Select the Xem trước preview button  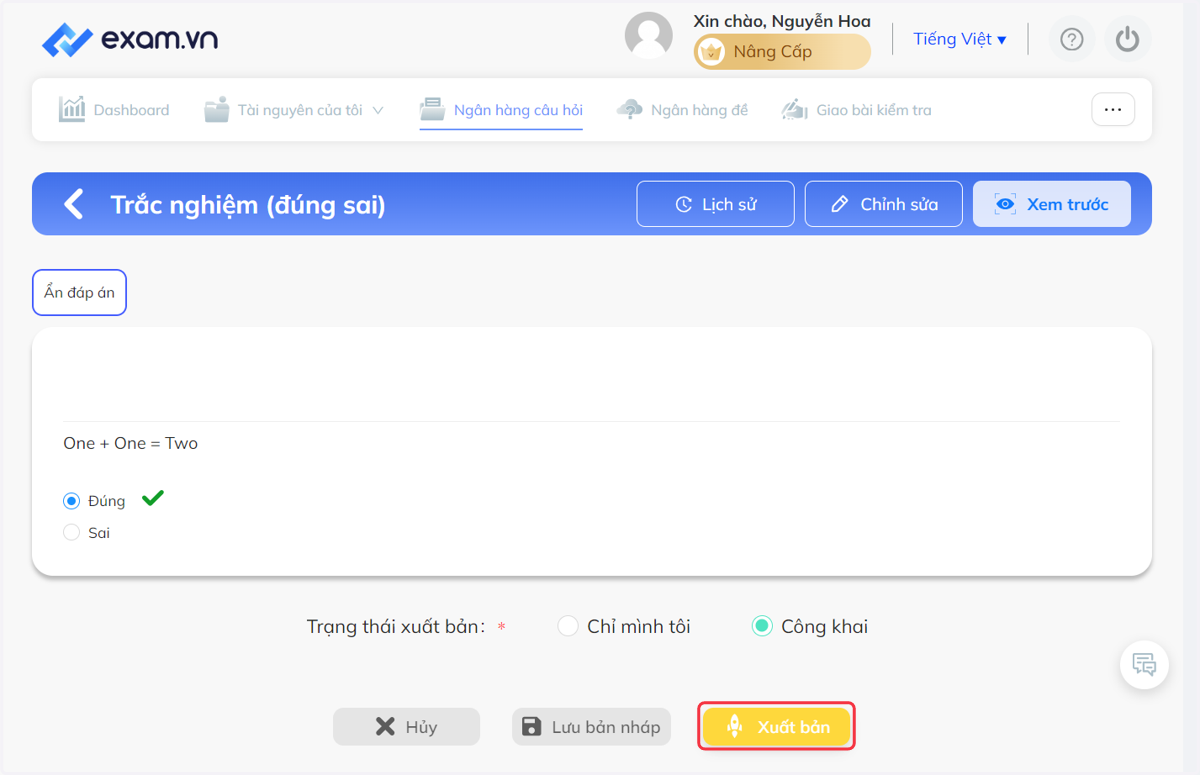pyautogui.click(x=1052, y=204)
